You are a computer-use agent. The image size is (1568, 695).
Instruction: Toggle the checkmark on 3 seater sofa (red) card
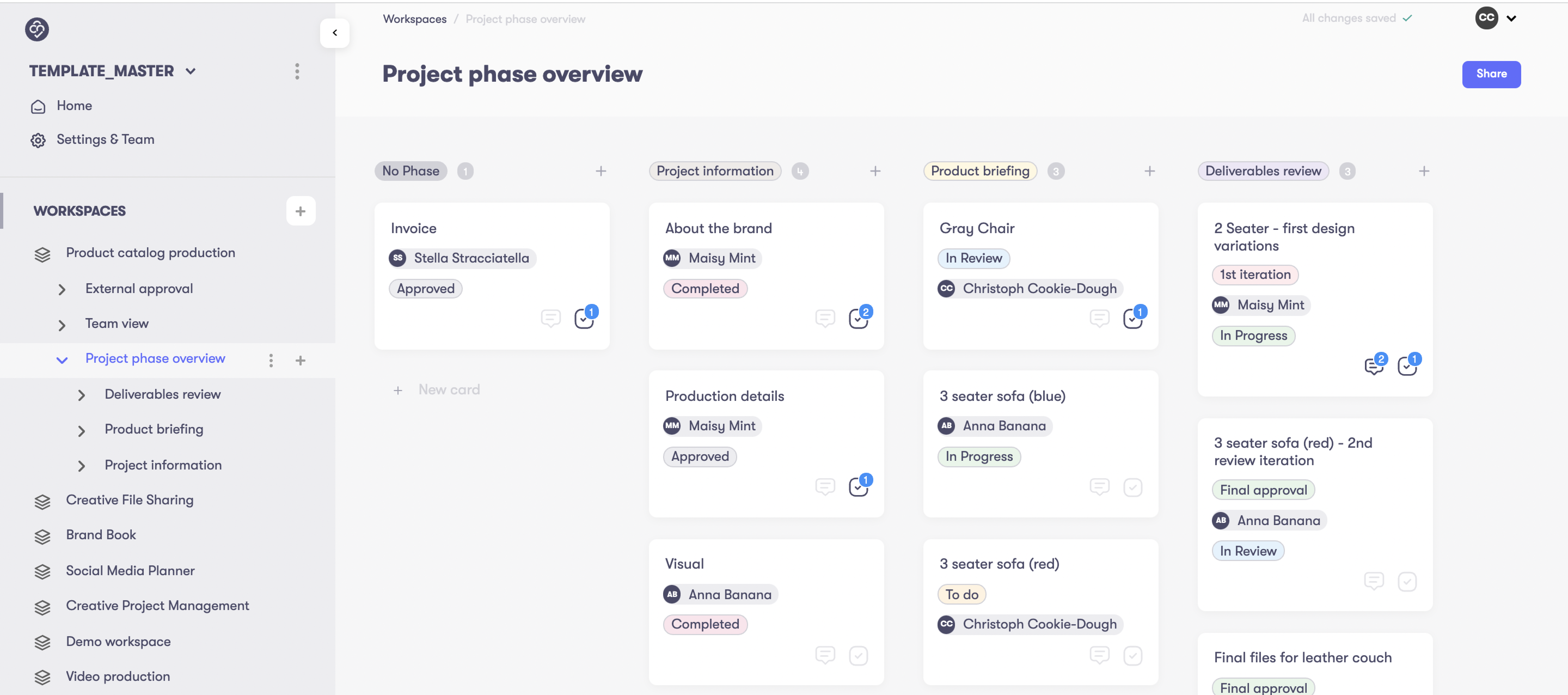click(x=1132, y=656)
